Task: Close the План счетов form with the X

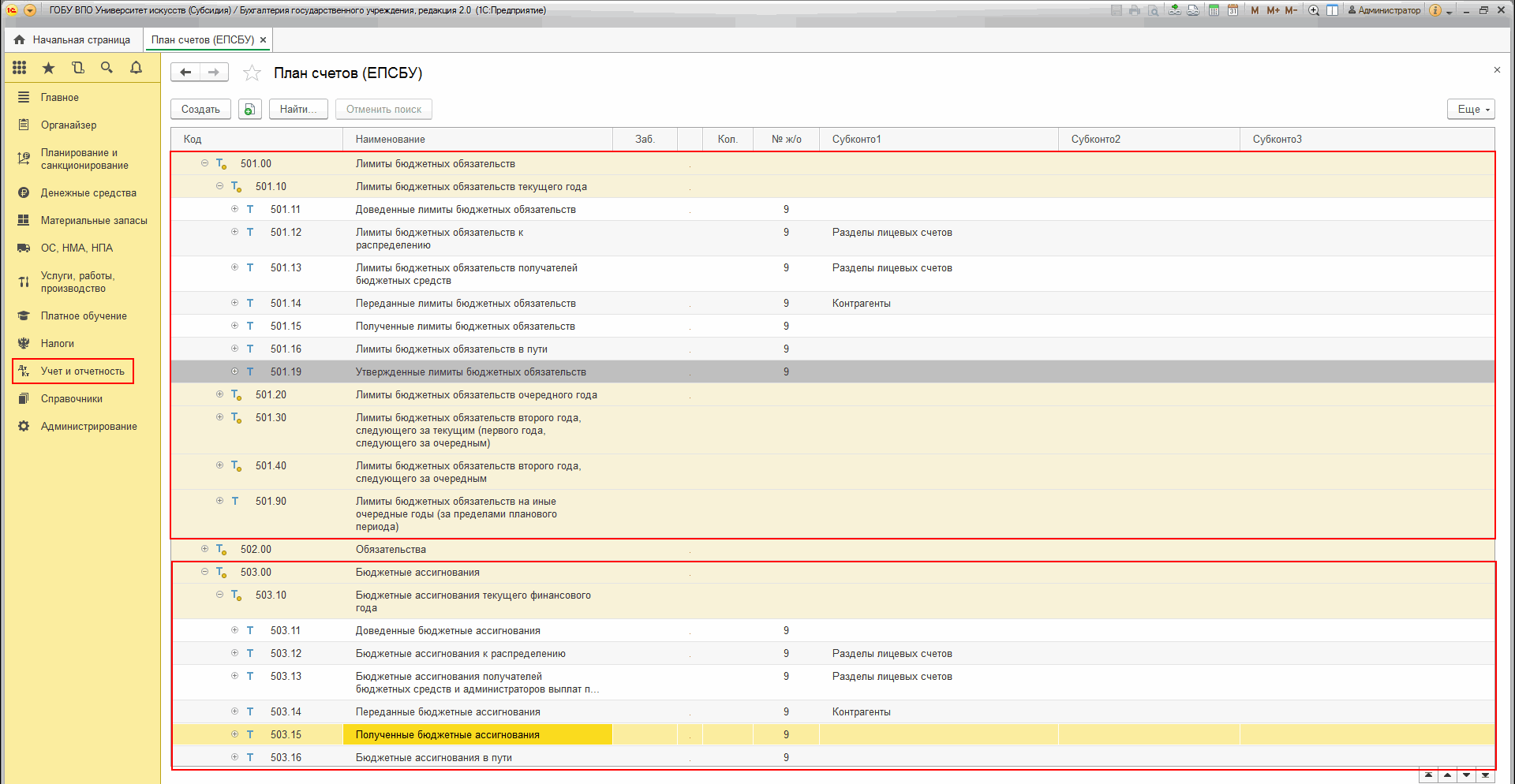Action: pyautogui.click(x=1497, y=70)
